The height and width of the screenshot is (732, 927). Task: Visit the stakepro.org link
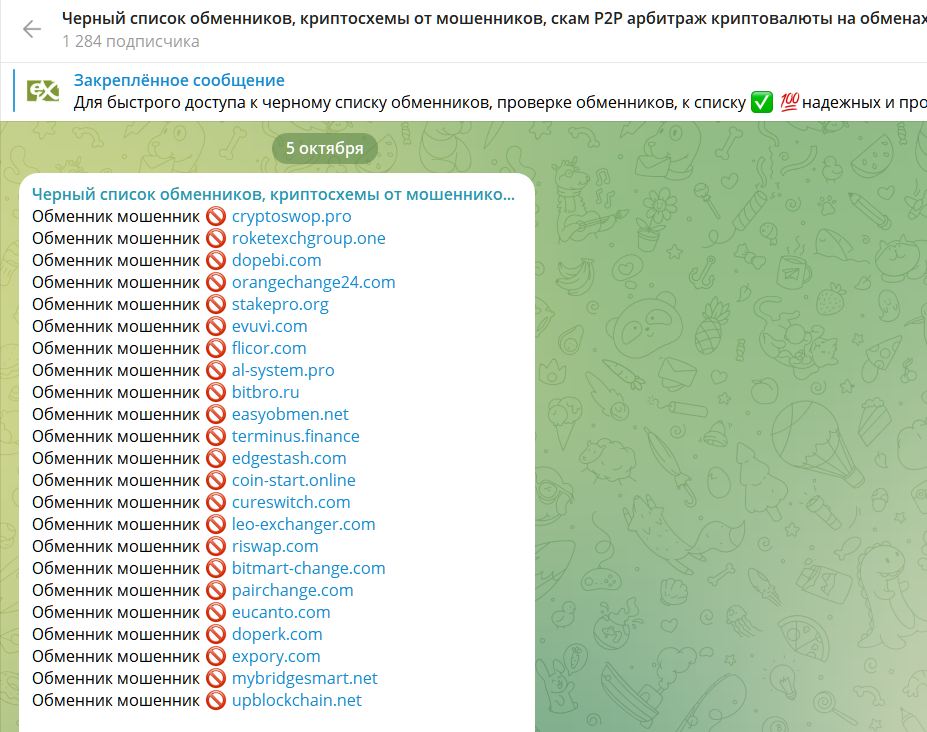coord(280,305)
